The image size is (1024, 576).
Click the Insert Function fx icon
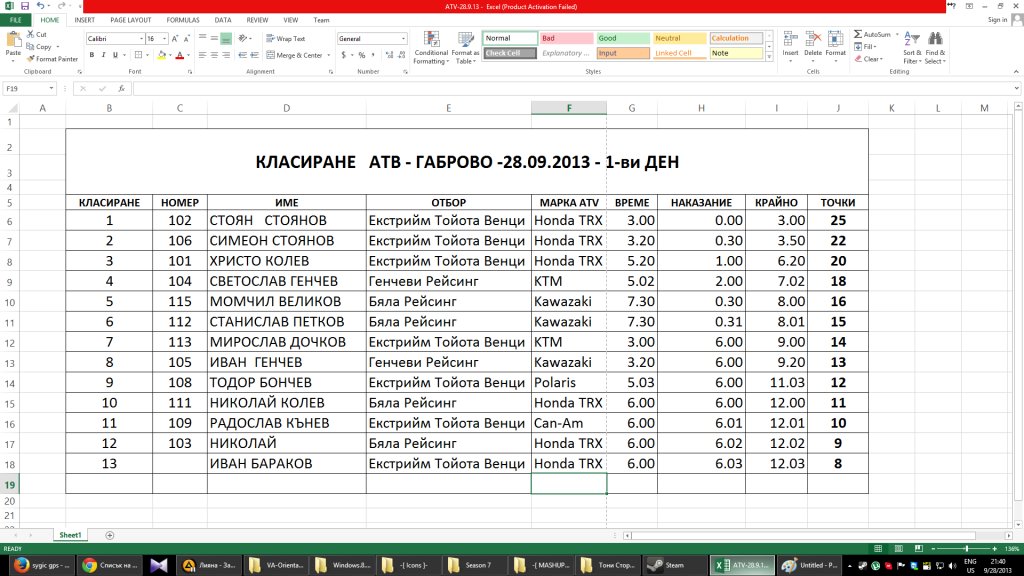pyautogui.click(x=122, y=89)
